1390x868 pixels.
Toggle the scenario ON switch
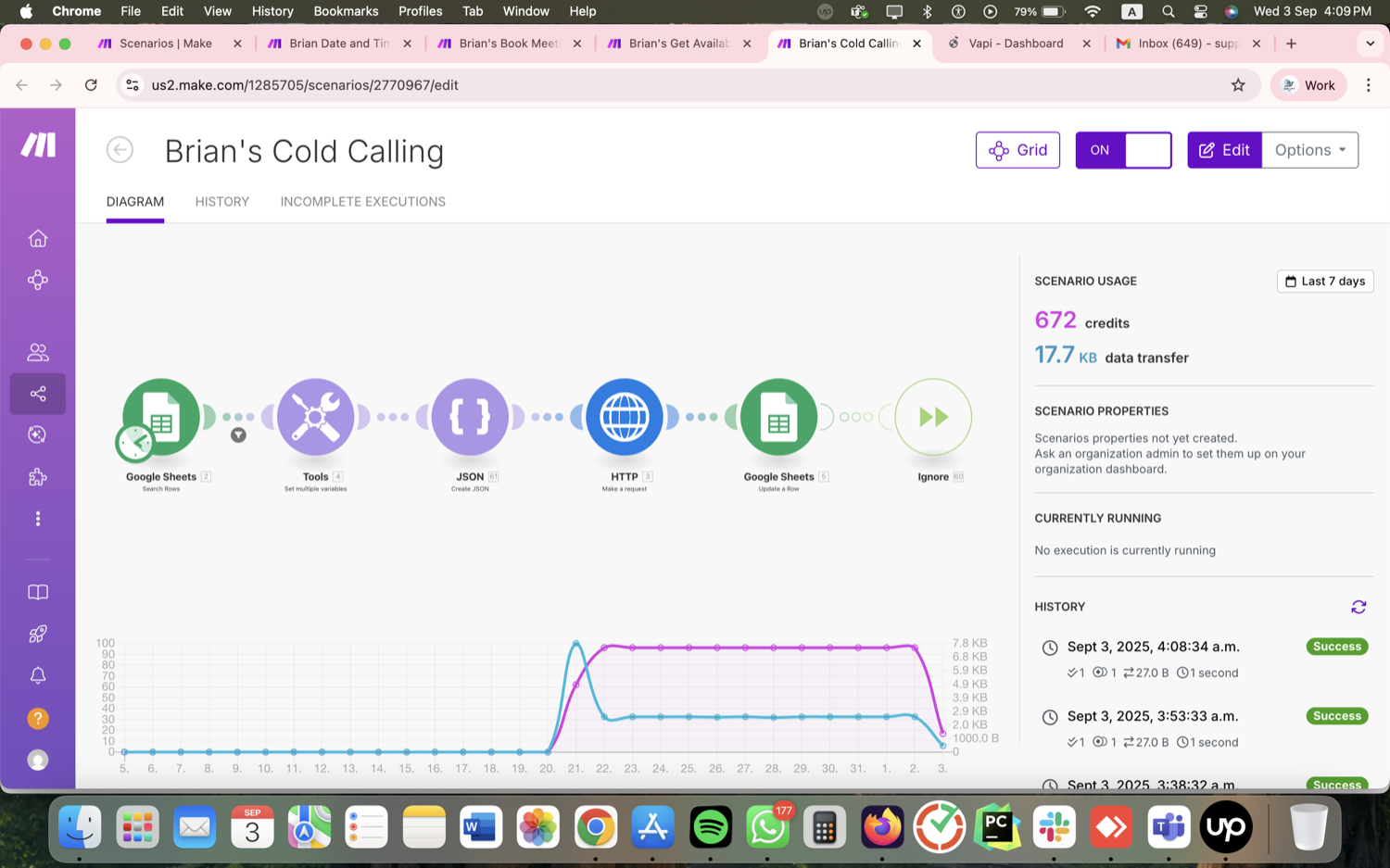coord(1123,150)
